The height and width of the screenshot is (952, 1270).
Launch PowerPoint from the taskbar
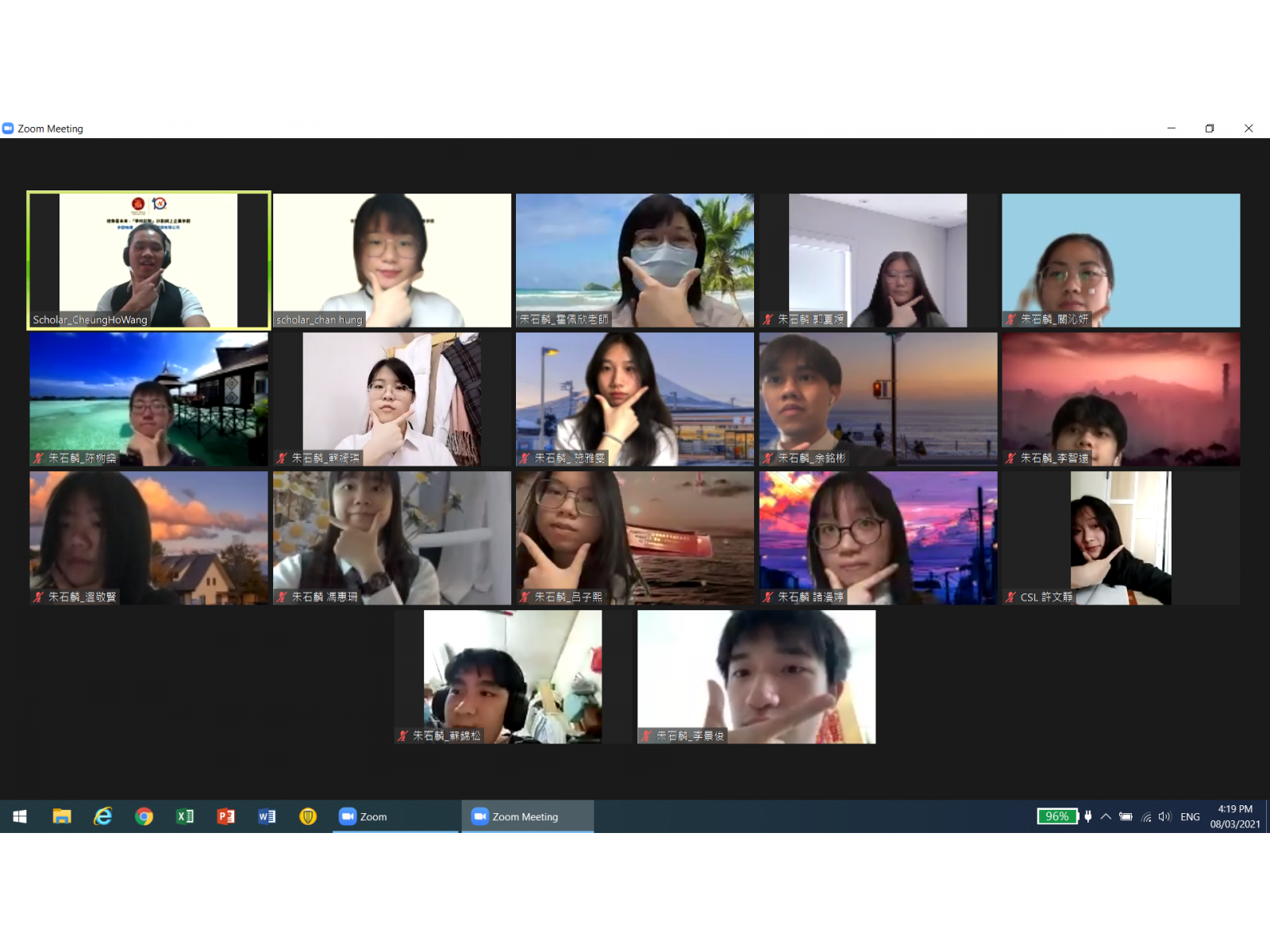click(225, 816)
